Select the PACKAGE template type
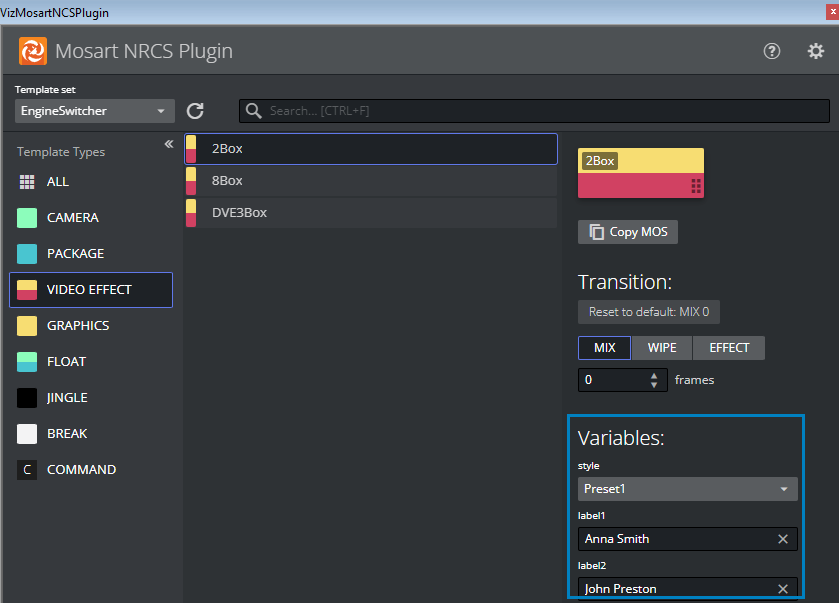This screenshot has width=839, height=603. coord(75,254)
